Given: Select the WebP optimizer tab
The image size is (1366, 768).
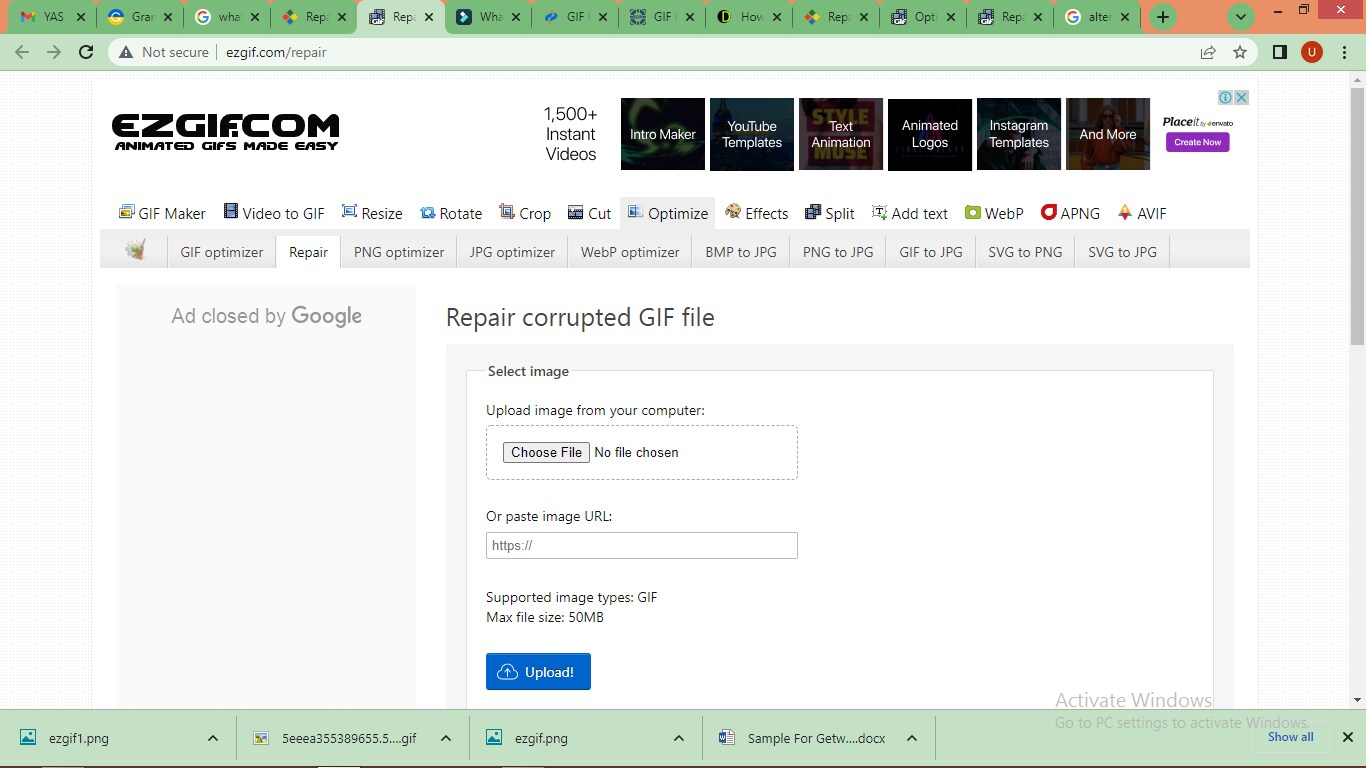Looking at the screenshot, I should coord(630,252).
